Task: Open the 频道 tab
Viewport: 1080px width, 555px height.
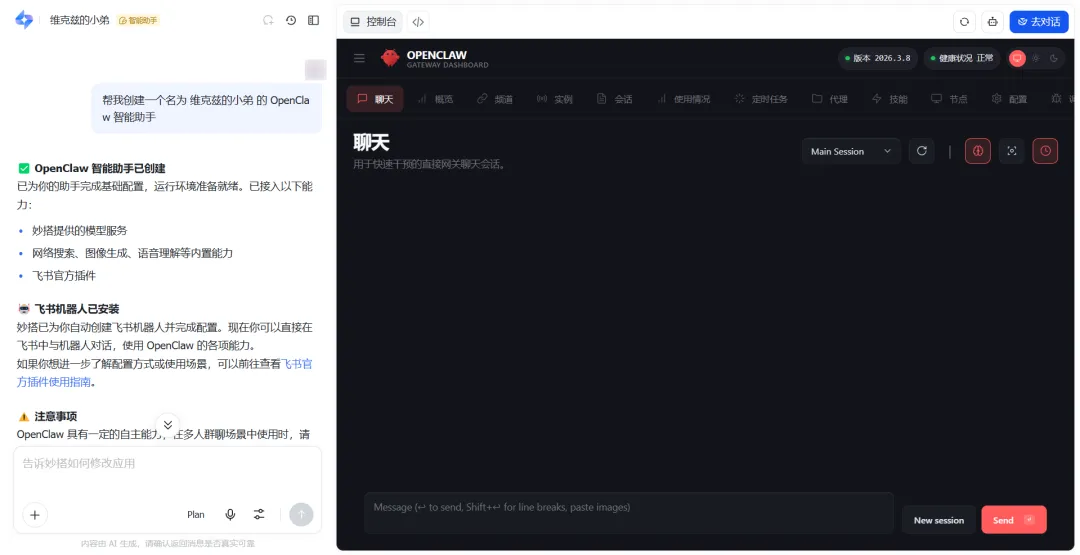Action: pyautogui.click(x=495, y=99)
